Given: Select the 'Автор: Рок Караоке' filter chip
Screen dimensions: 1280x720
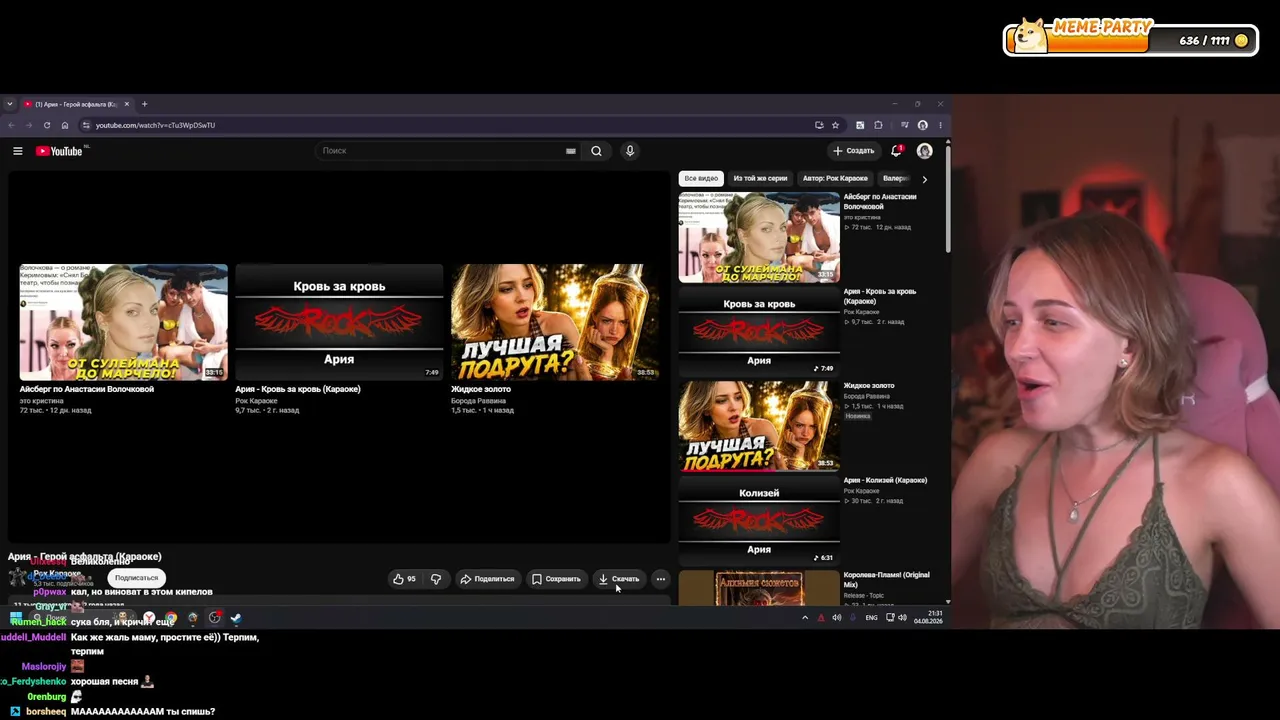Looking at the screenshot, I should click(835, 178).
